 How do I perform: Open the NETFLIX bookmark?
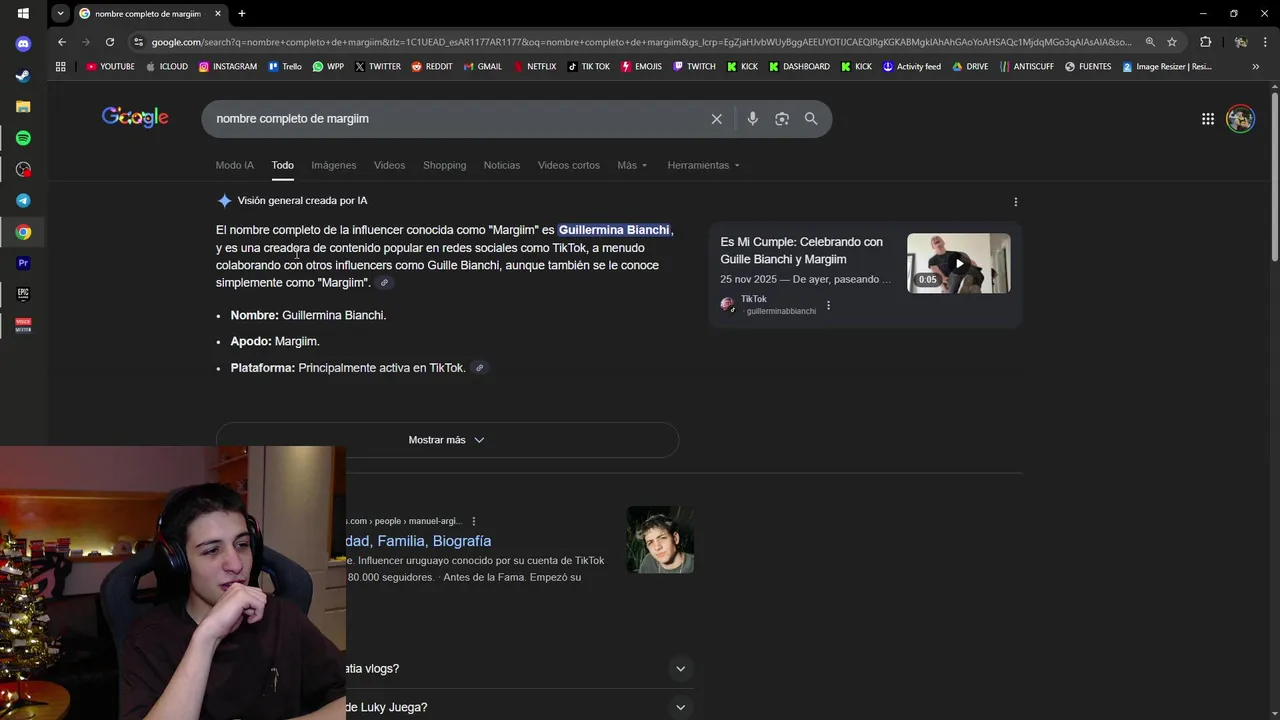pos(534,67)
